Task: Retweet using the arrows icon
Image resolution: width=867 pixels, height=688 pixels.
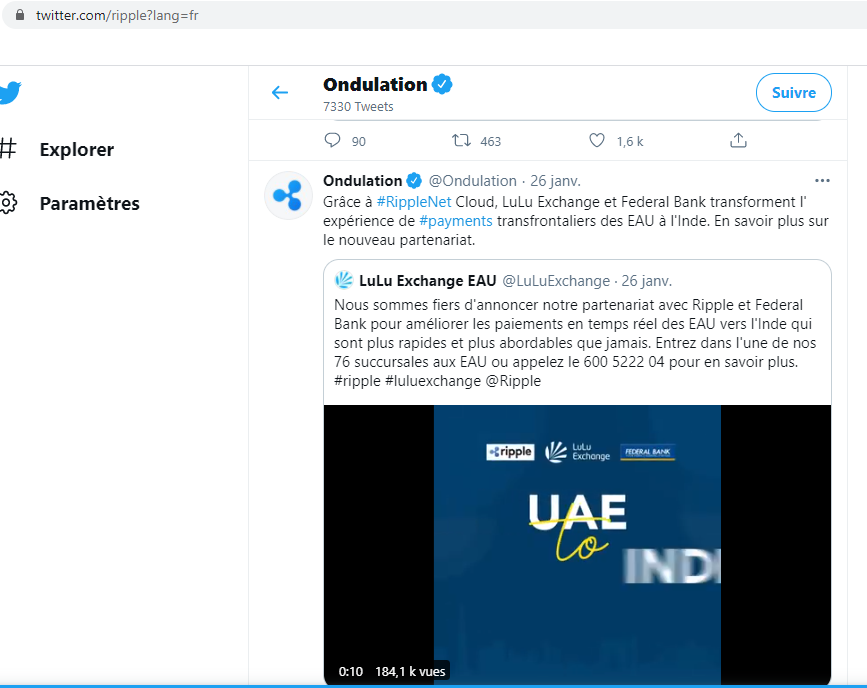Action: pyautogui.click(x=461, y=140)
